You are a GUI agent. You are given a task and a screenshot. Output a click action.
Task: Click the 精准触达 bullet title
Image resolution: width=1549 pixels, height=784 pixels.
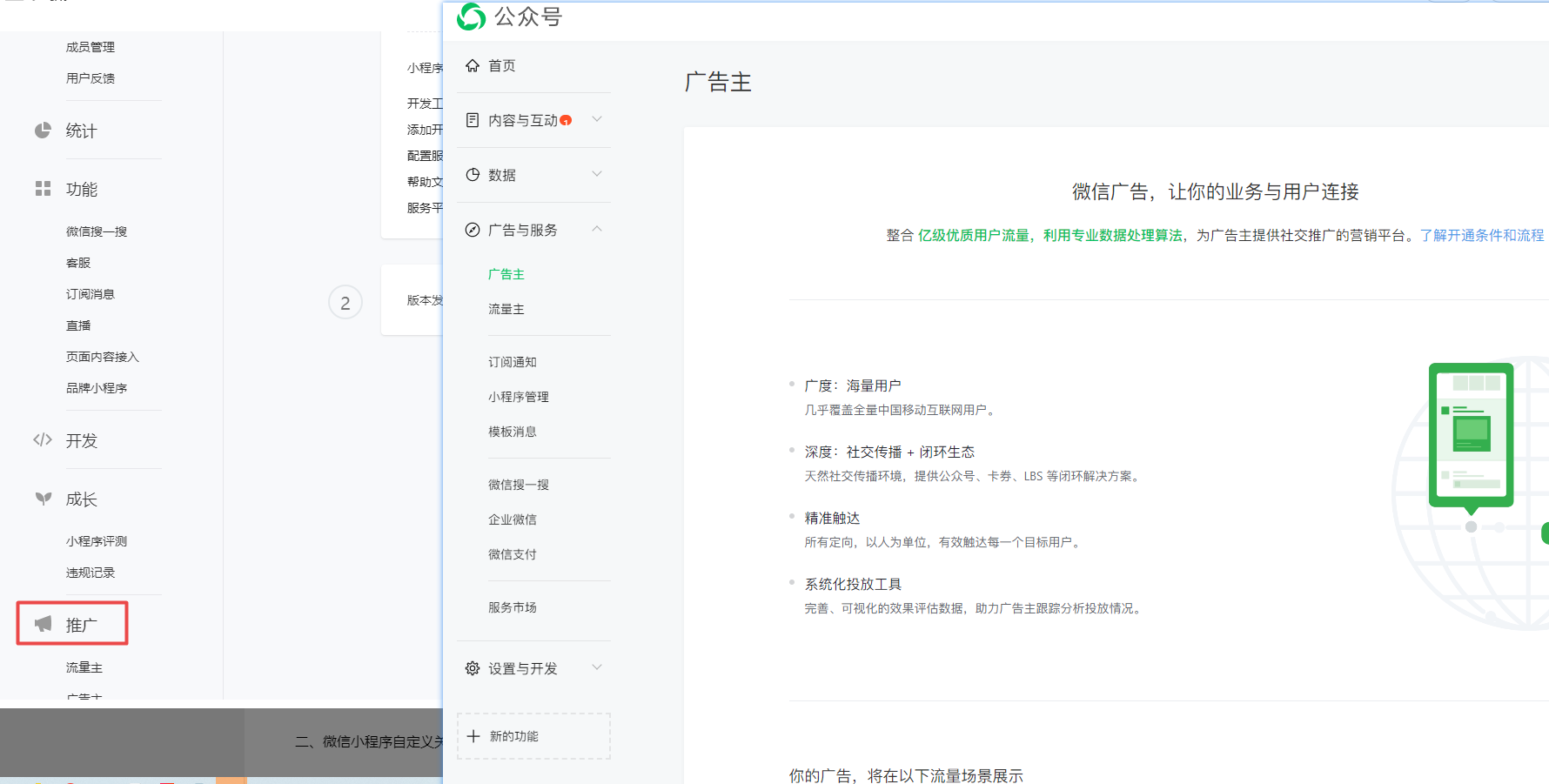click(832, 518)
